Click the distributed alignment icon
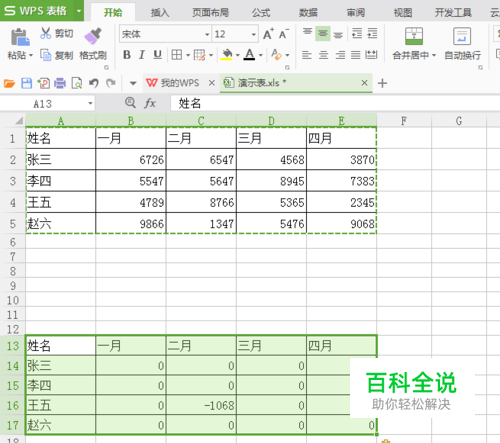The height and width of the screenshot is (443, 500). pos(371,55)
